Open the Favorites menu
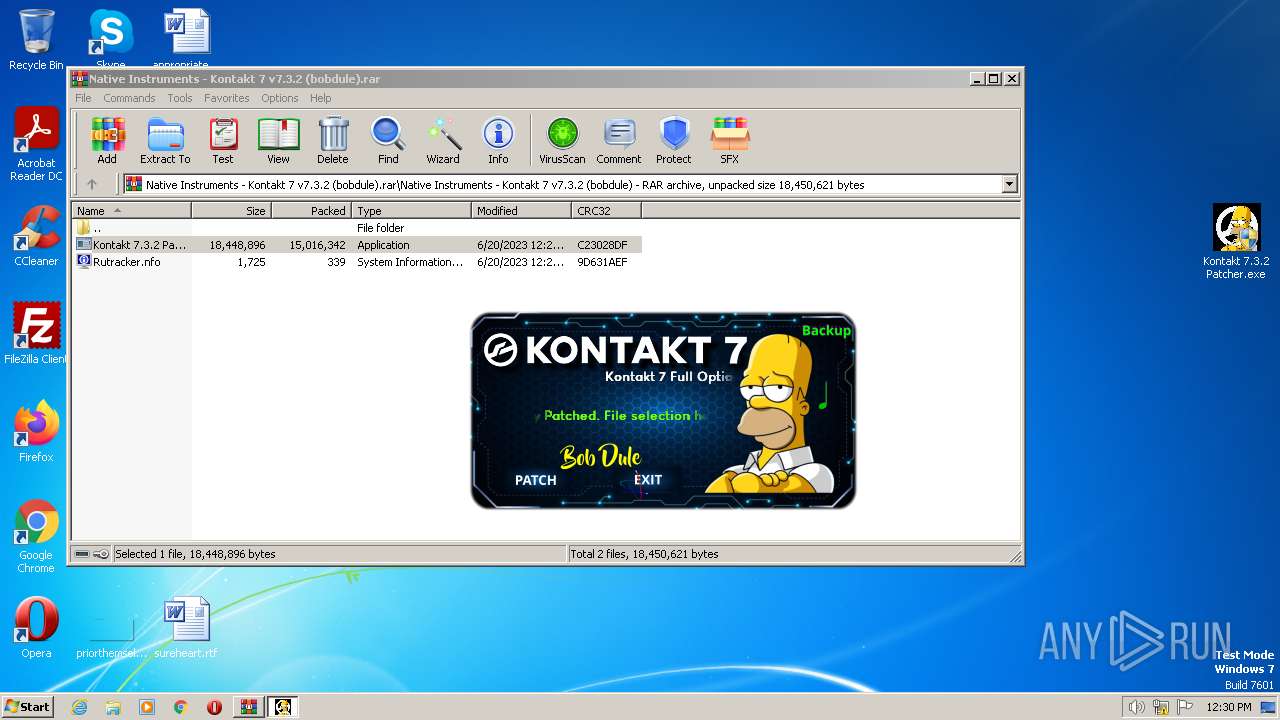Image resolution: width=1280 pixels, height=720 pixels. click(227, 98)
